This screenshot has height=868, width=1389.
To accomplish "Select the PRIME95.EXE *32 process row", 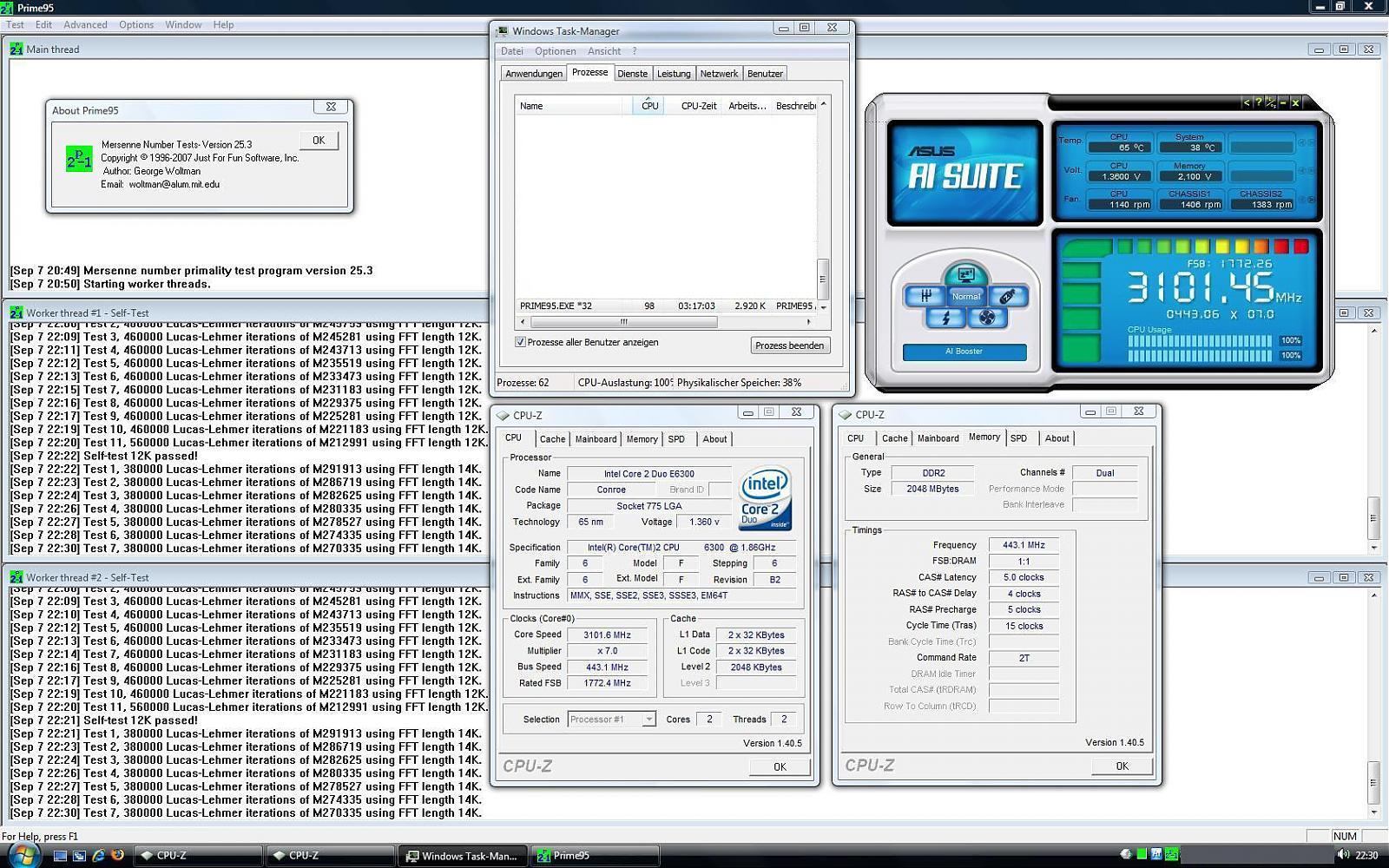I will [666, 306].
